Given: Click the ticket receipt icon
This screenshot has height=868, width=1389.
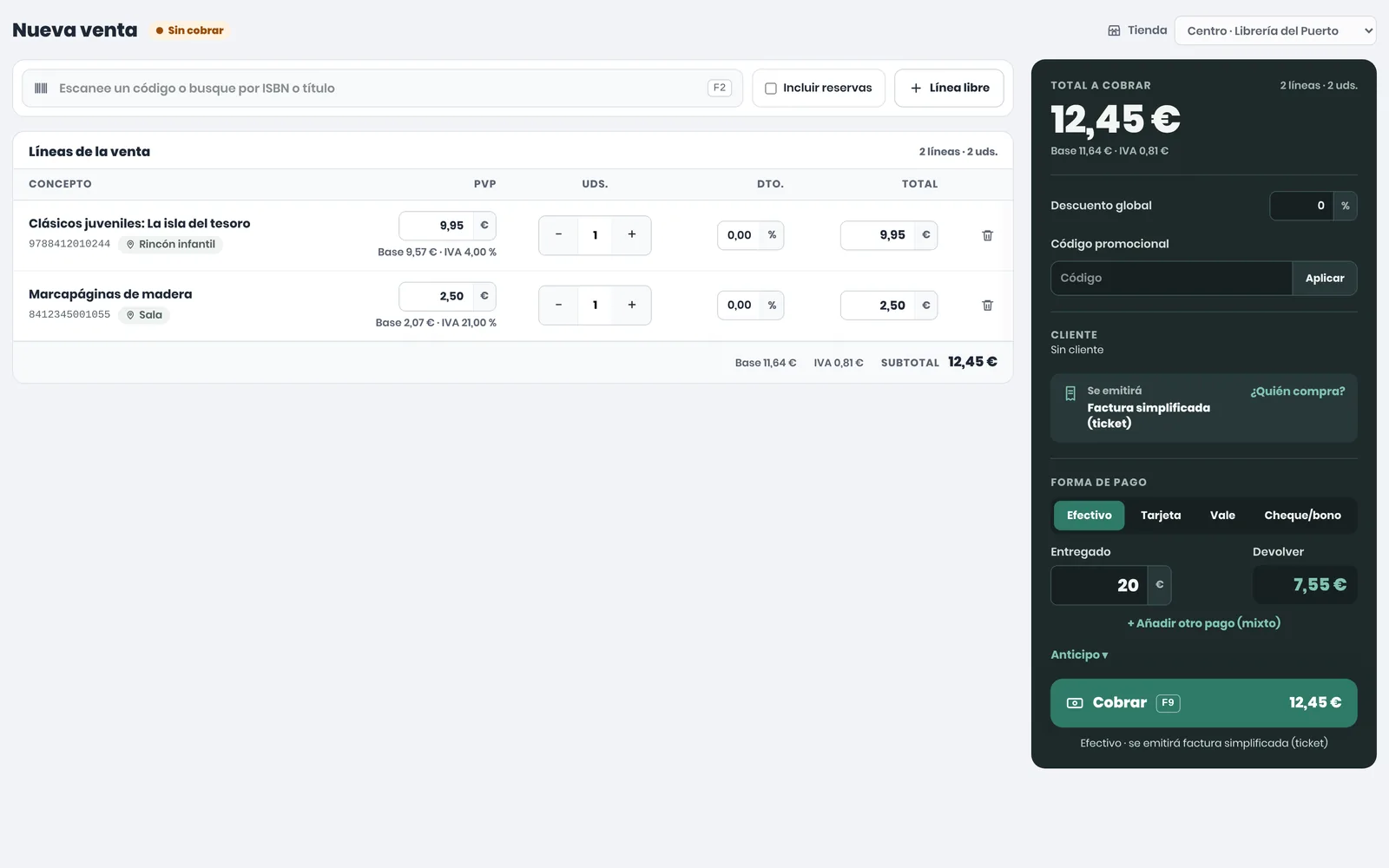Looking at the screenshot, I should point(1070,393).
